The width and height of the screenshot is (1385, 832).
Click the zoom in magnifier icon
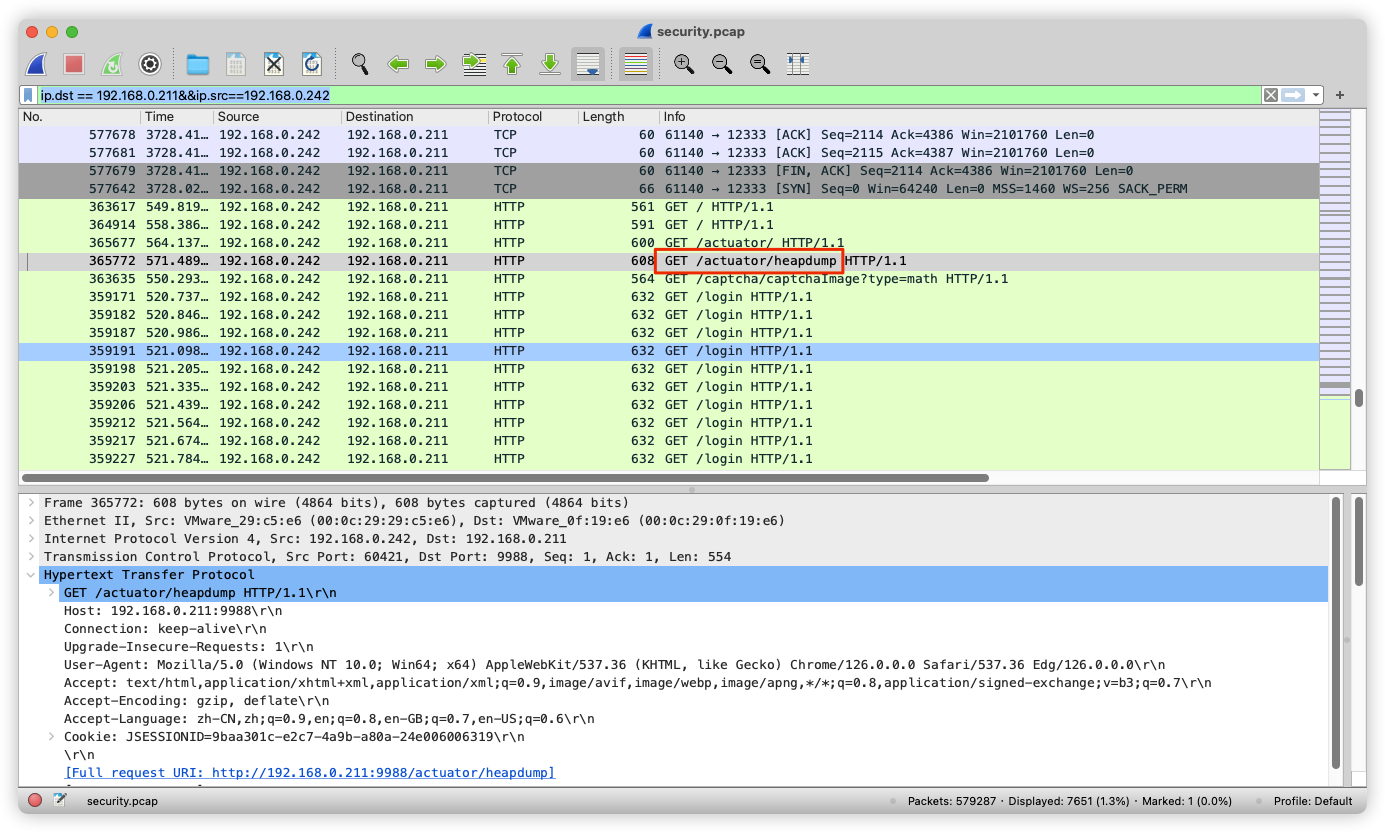pos(684,65)
